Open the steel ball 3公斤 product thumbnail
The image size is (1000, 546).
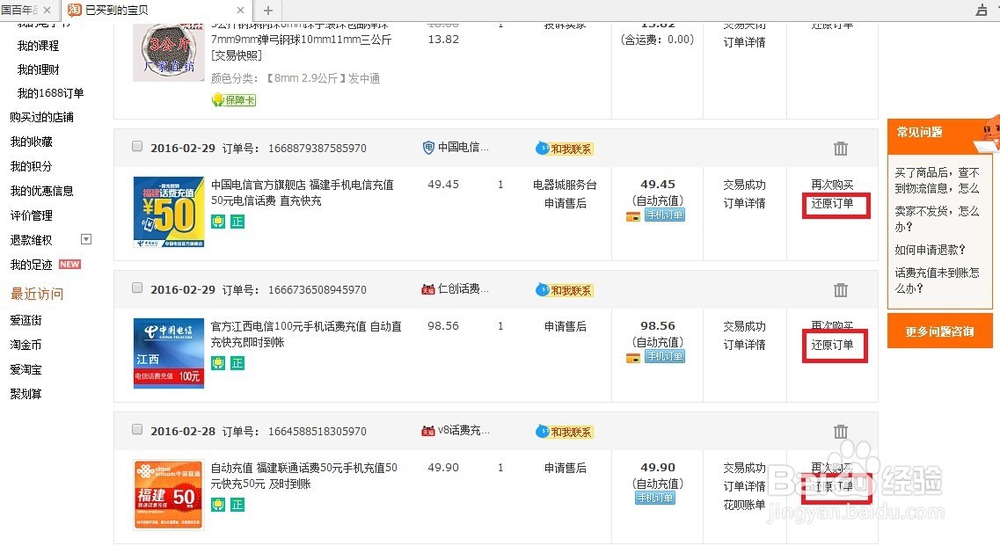coord(168,52)
